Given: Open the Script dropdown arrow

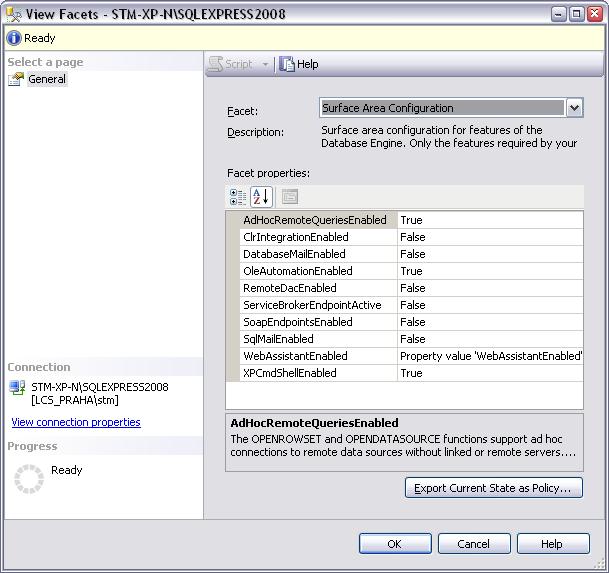Looking at the screenshot, I should coord(266,64).
